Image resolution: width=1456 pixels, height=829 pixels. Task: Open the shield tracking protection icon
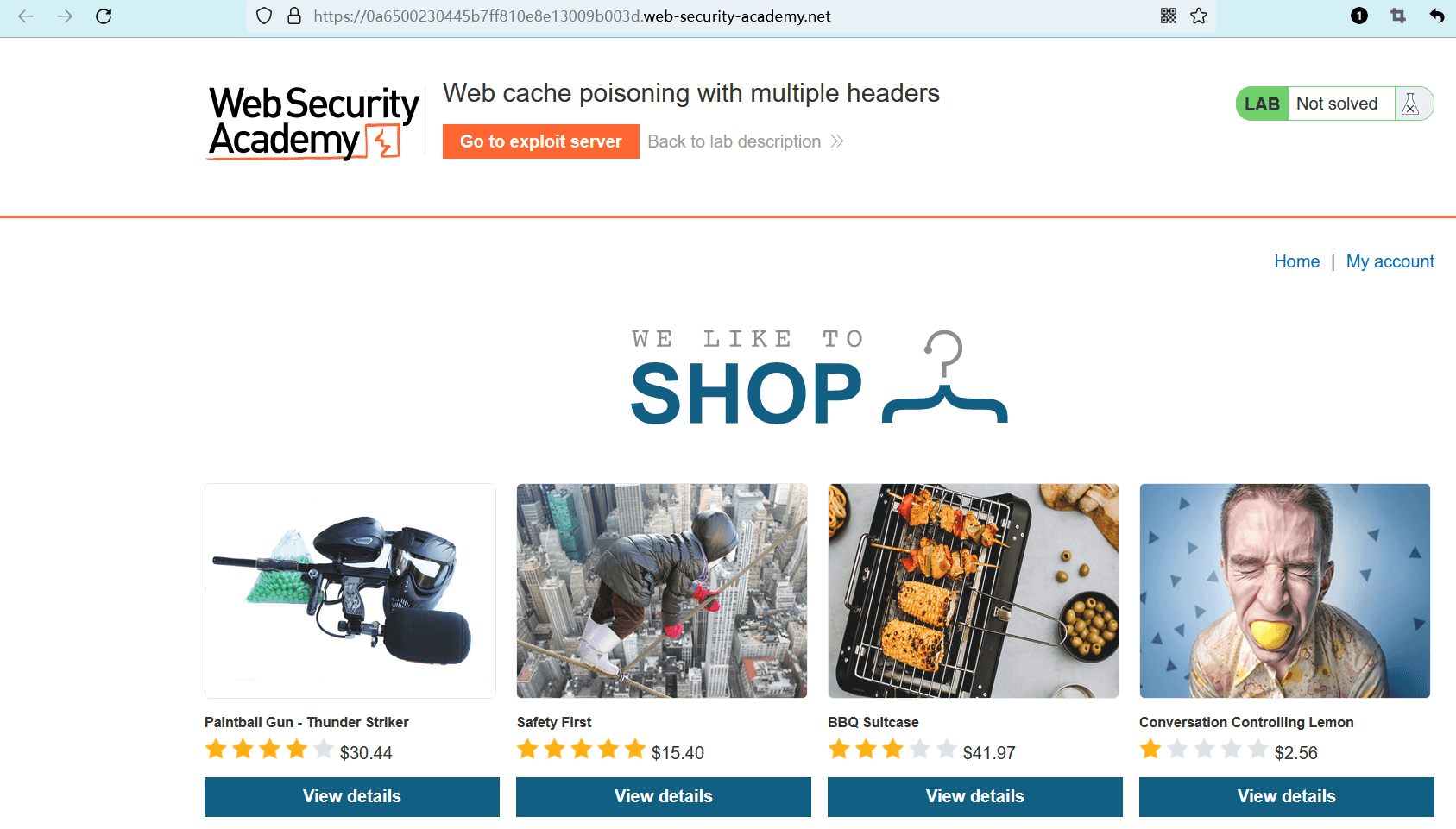click(265, 16)
